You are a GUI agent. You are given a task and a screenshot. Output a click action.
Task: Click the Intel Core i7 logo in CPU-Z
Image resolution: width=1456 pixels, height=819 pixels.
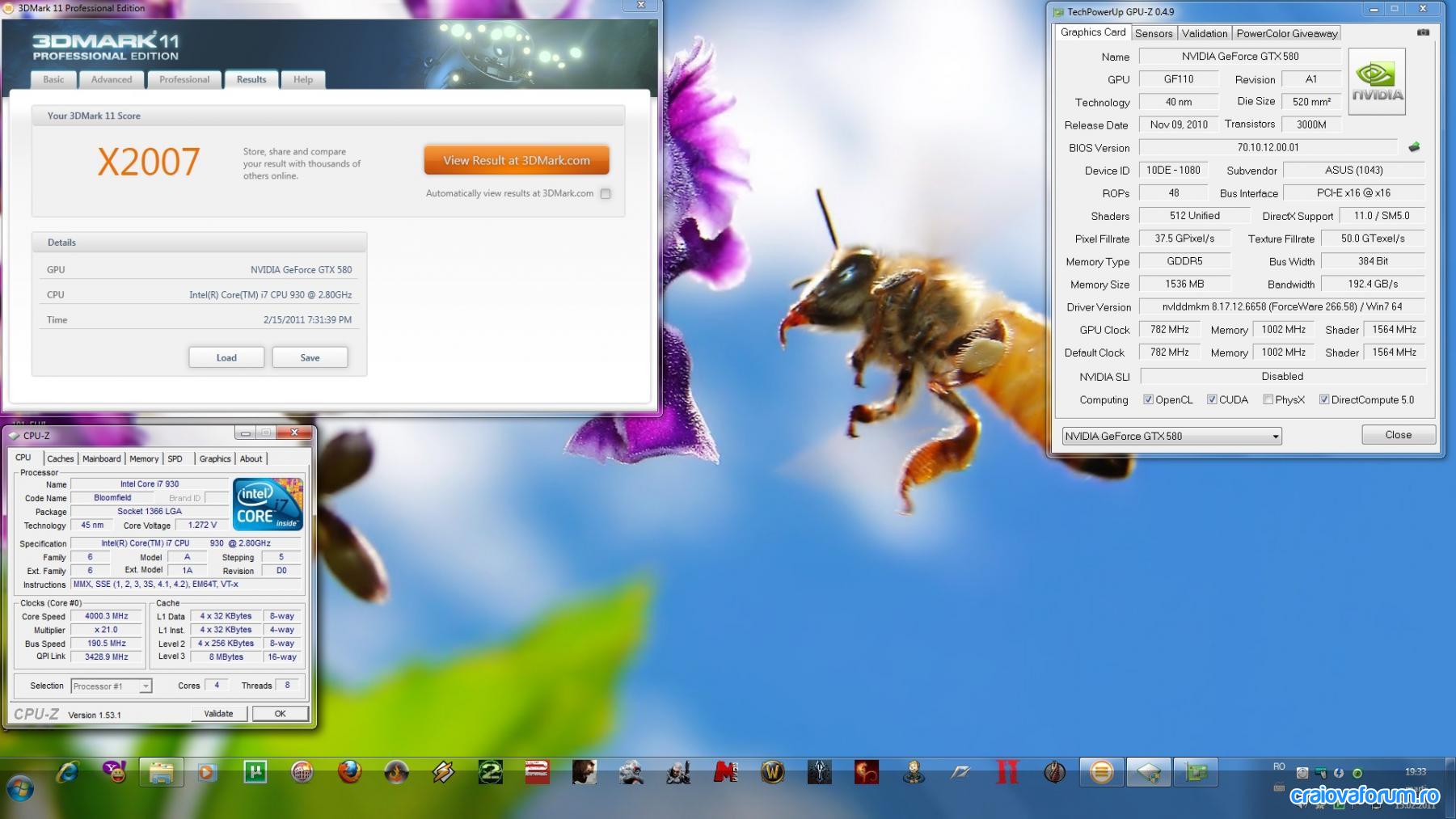268,504
